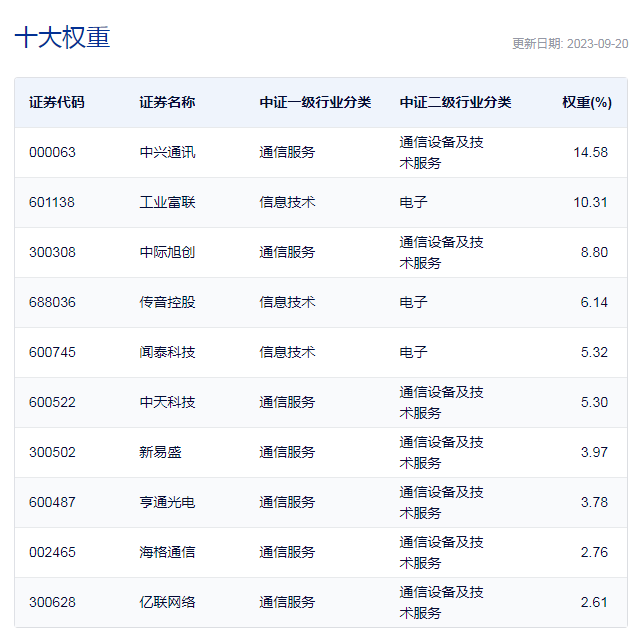Select security name 中际旭创
The image size is (638, 638).
167,252
